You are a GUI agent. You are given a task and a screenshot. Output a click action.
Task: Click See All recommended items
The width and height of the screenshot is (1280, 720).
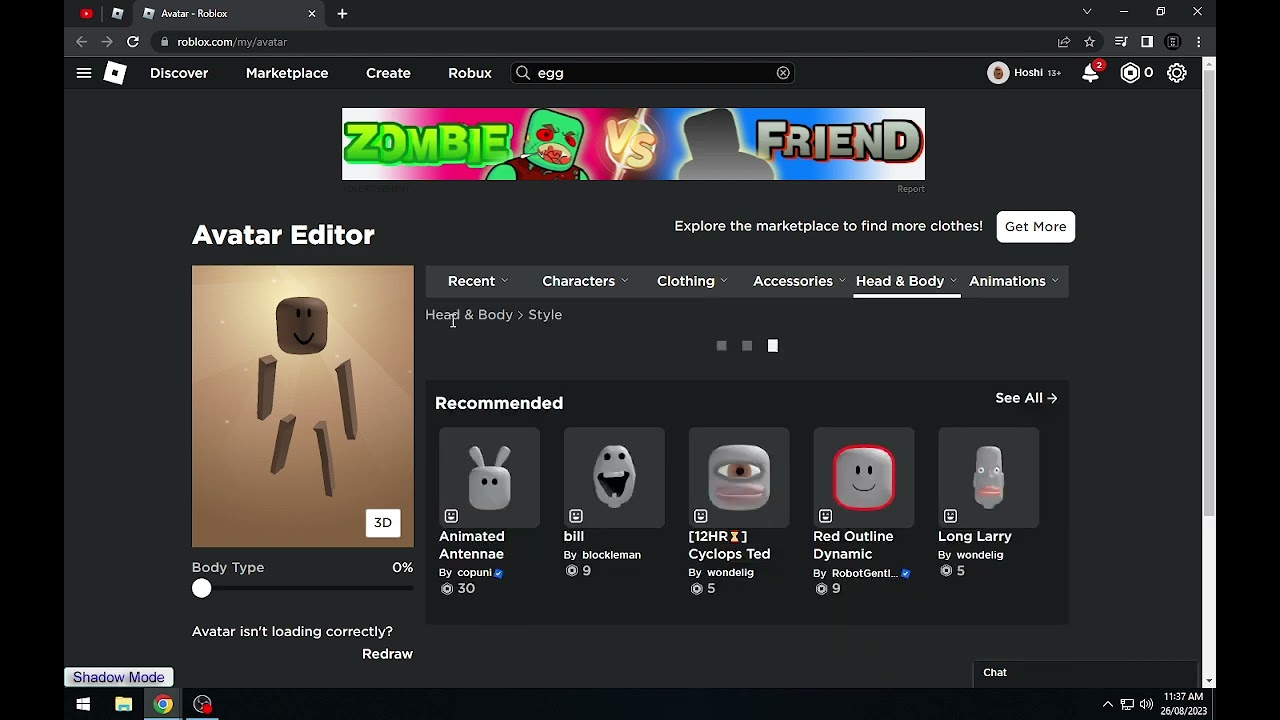point(1026,398)
